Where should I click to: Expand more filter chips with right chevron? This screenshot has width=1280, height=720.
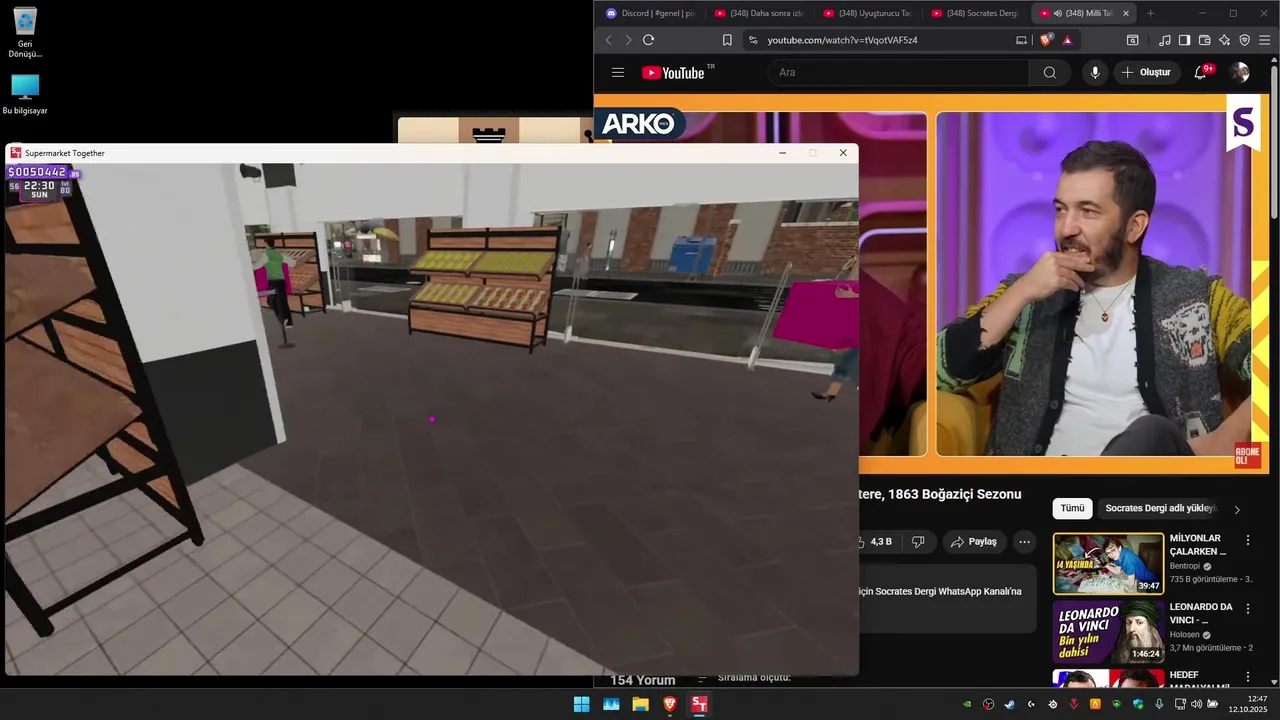coord(1237,509)
